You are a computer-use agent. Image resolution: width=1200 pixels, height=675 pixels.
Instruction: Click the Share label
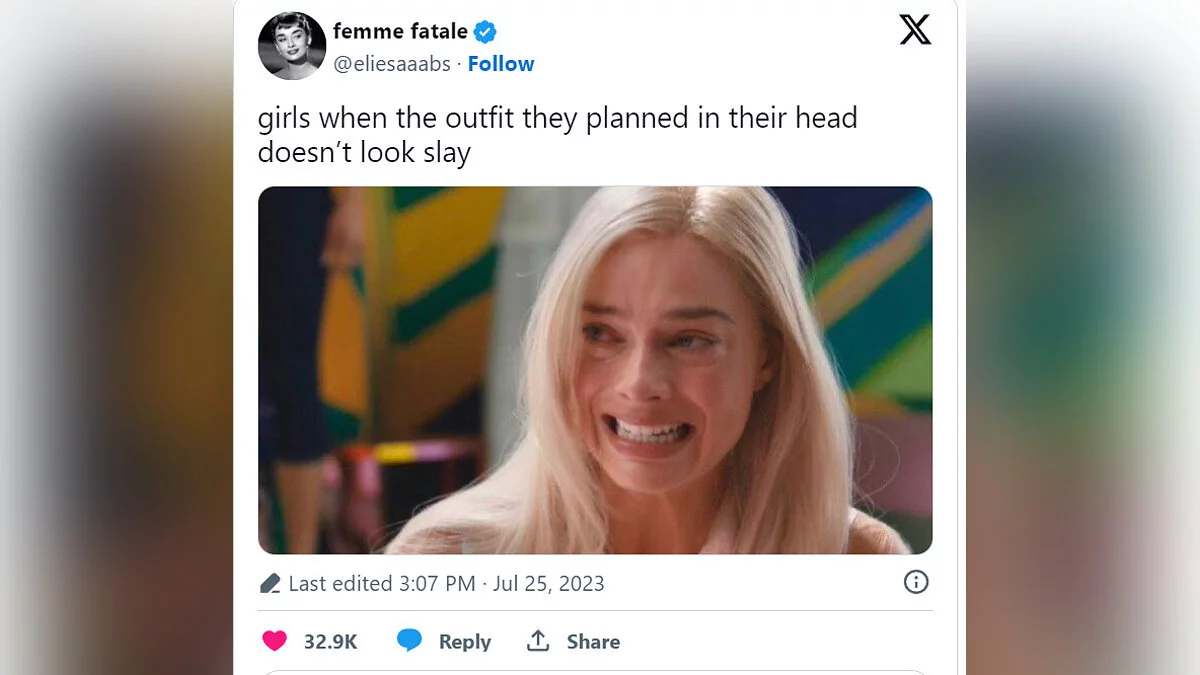593,642
